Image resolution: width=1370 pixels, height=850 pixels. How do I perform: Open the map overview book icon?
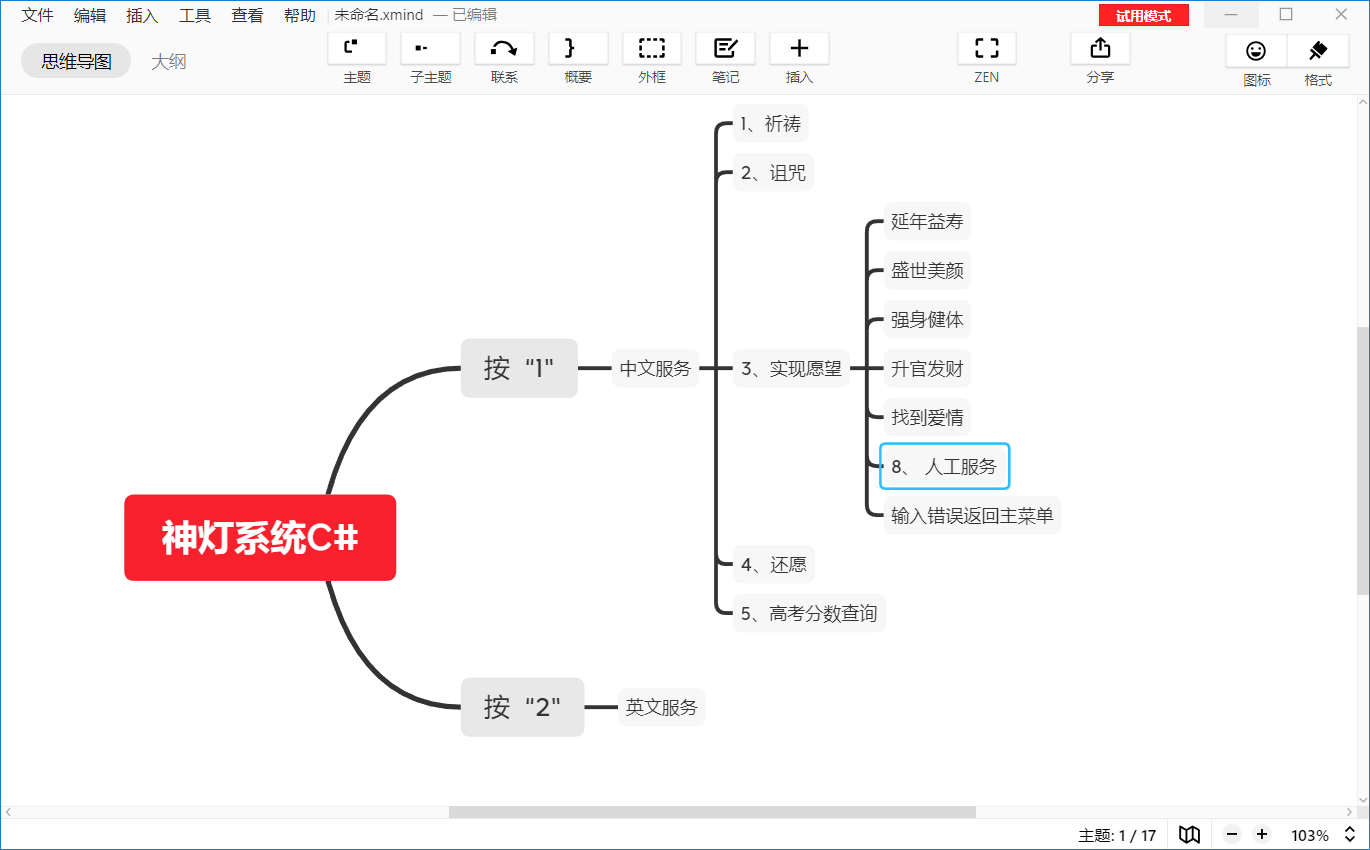(1189, 835)
